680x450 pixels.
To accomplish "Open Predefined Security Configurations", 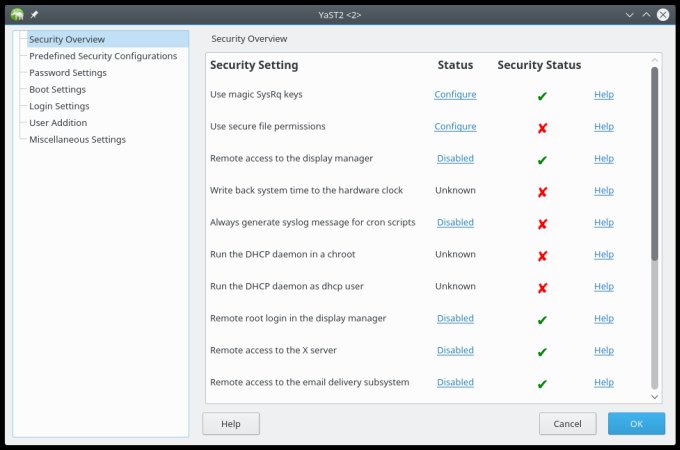I will pos(103,56).
